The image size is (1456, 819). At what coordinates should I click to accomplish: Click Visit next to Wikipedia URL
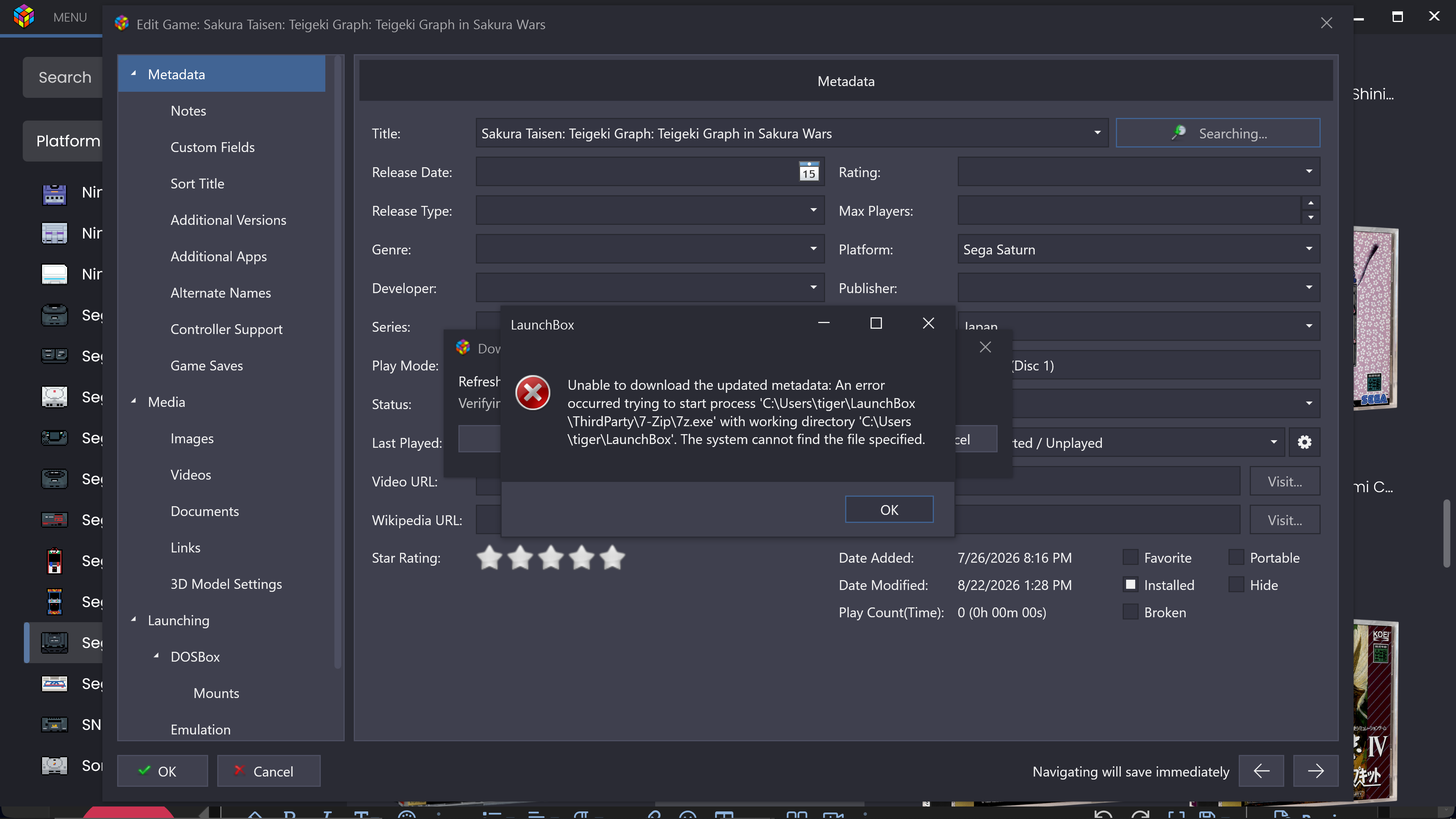[x=1285, y=520]
